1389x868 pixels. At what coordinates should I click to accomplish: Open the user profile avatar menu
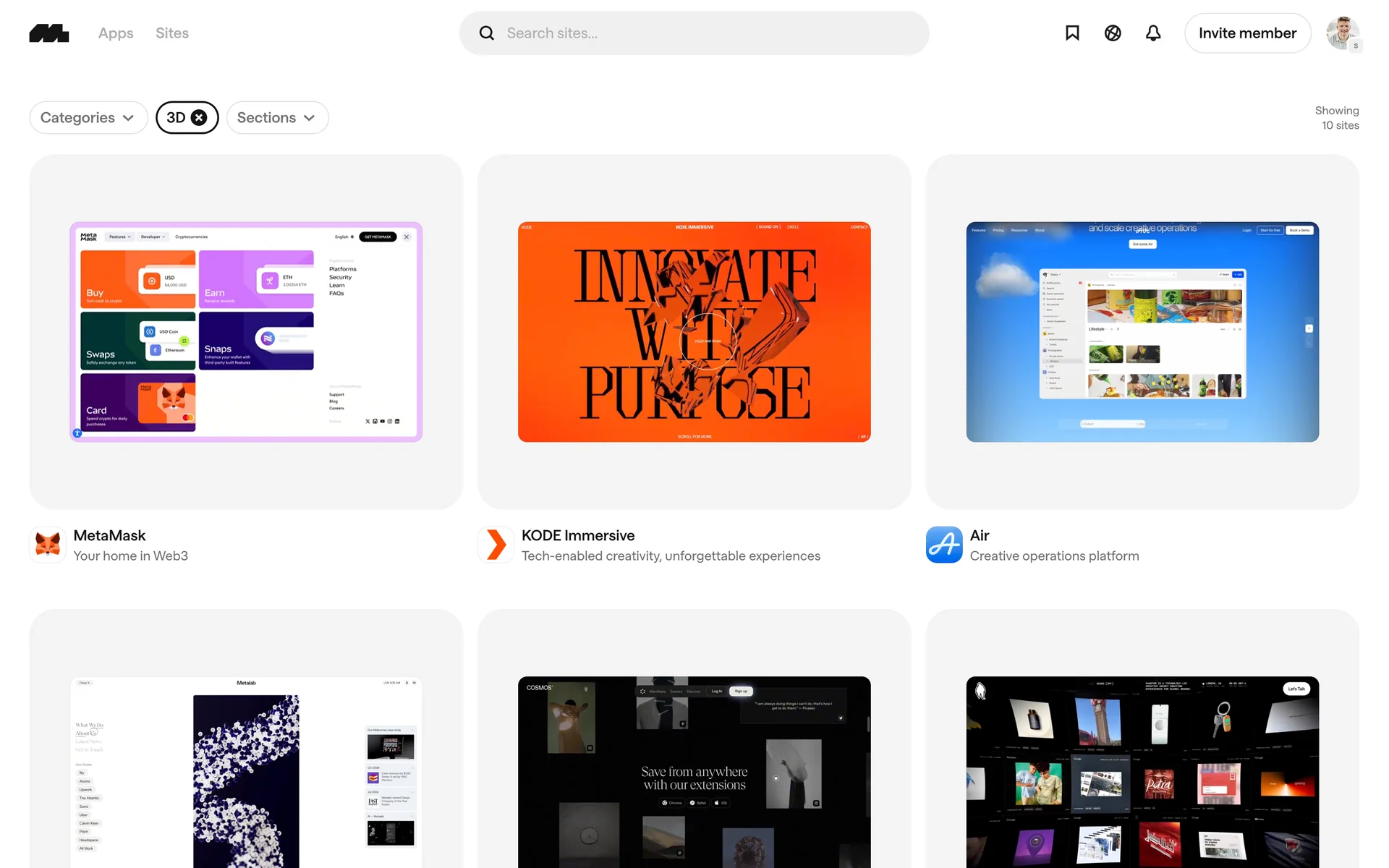tap(1342, 33)
